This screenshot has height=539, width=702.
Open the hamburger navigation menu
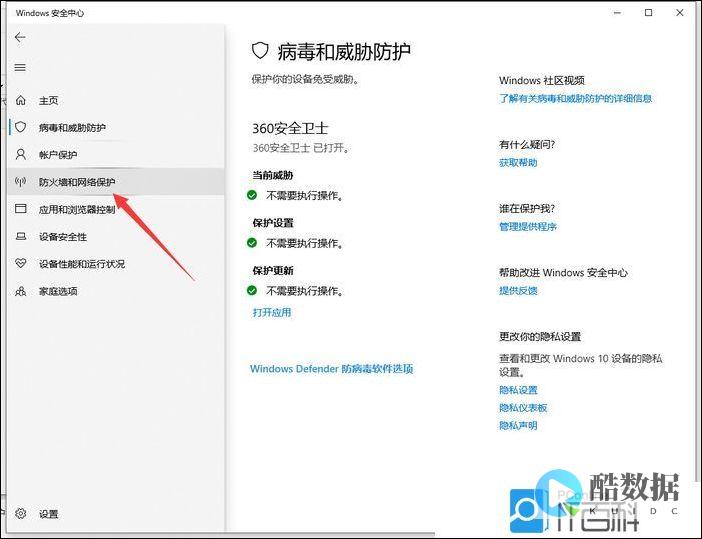pyautogui.click(x=20, y=68)
